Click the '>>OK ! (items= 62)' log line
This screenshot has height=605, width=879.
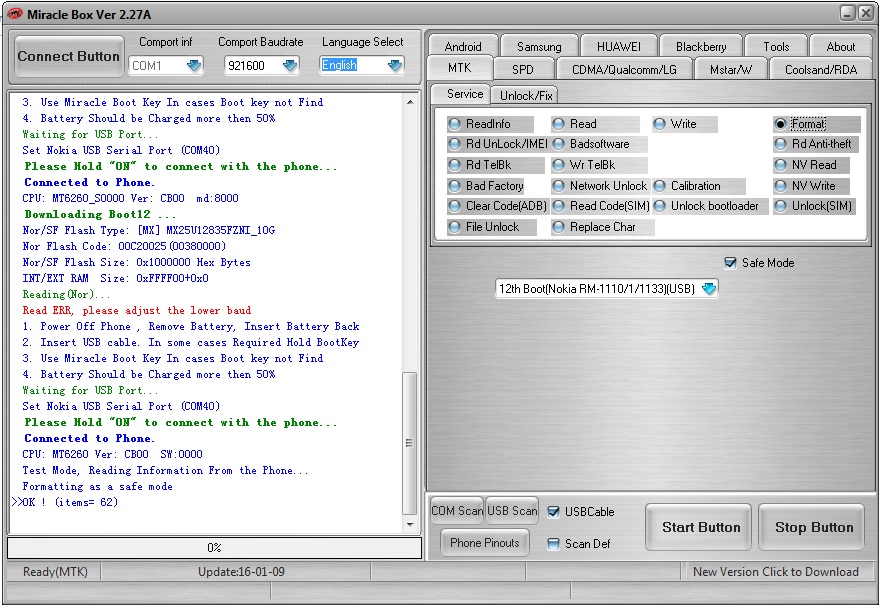[x=65, y=502]
